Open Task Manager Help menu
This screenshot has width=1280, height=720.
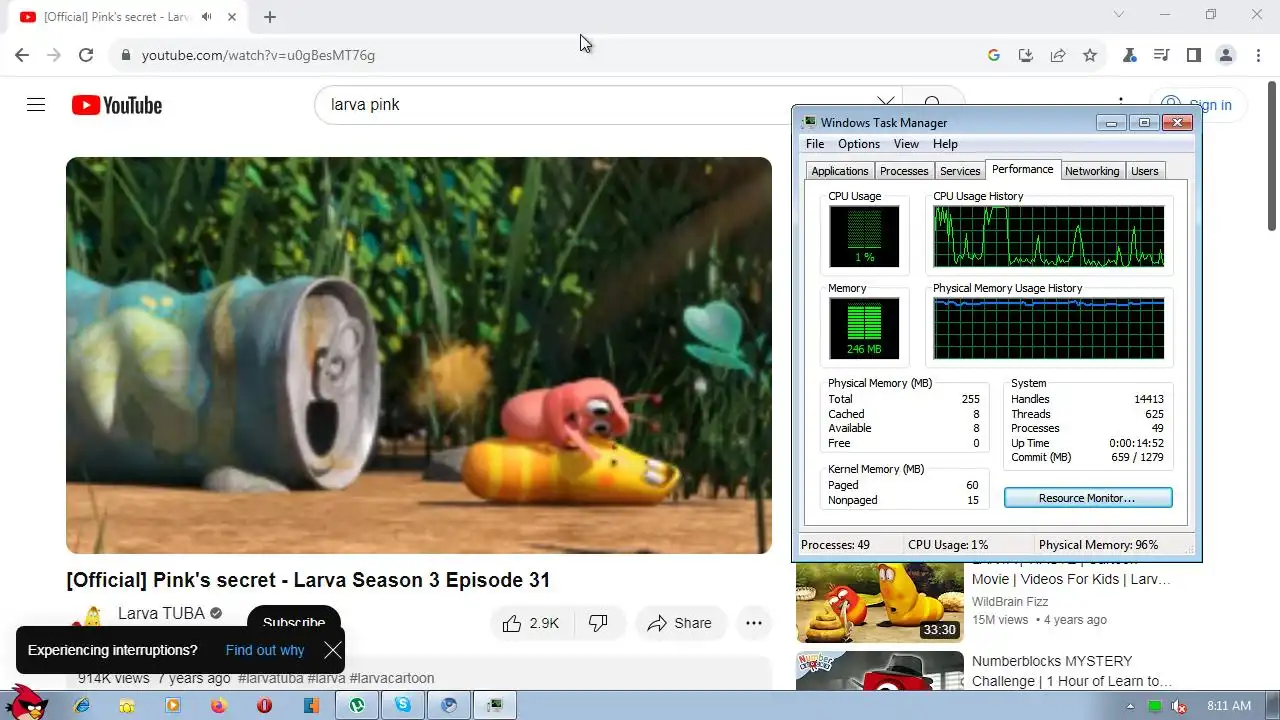point(945,144)
